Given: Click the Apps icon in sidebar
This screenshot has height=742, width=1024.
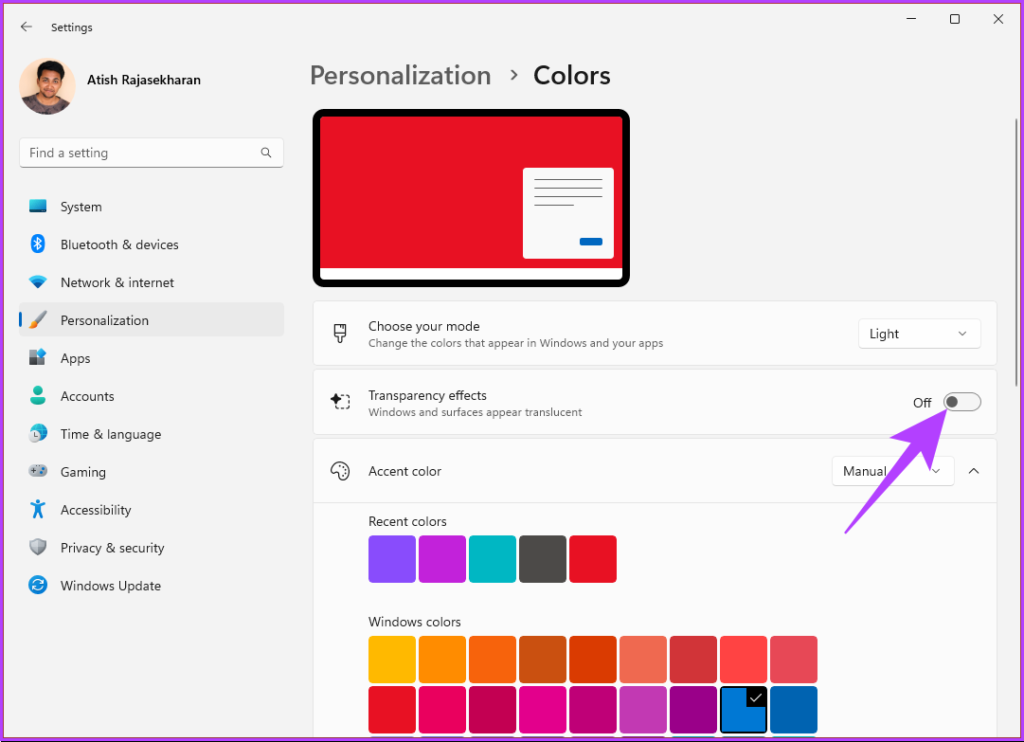Looking at the screenshot, I should [x=38, y=358].
